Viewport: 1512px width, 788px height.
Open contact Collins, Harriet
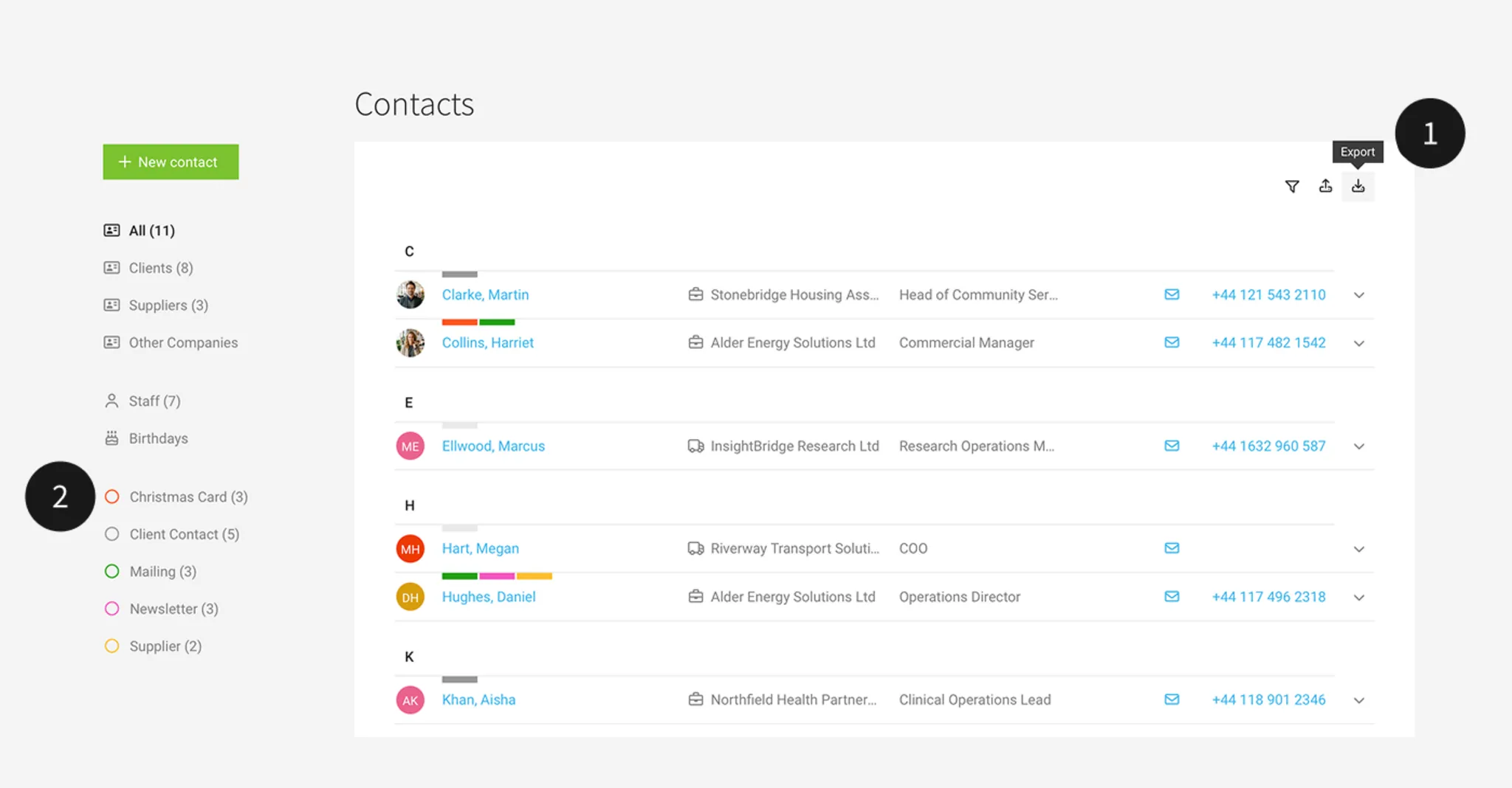click(487, 342)
